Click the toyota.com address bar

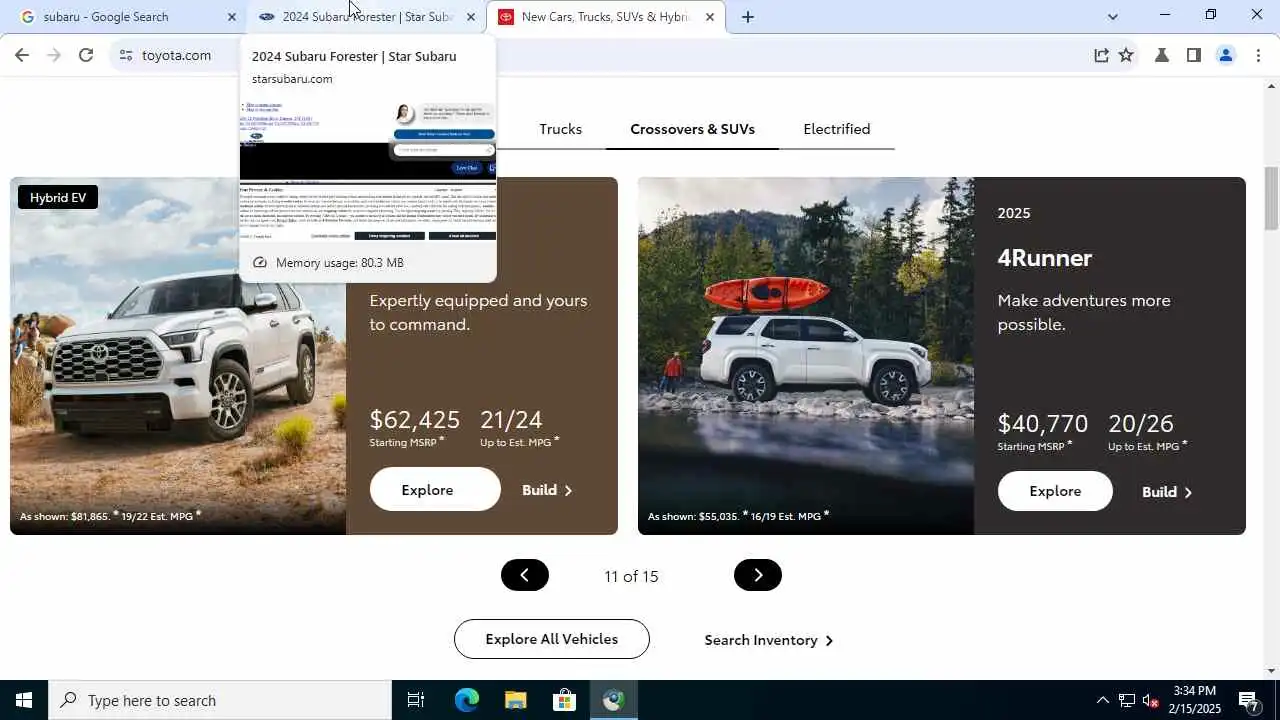click(600, 55)
